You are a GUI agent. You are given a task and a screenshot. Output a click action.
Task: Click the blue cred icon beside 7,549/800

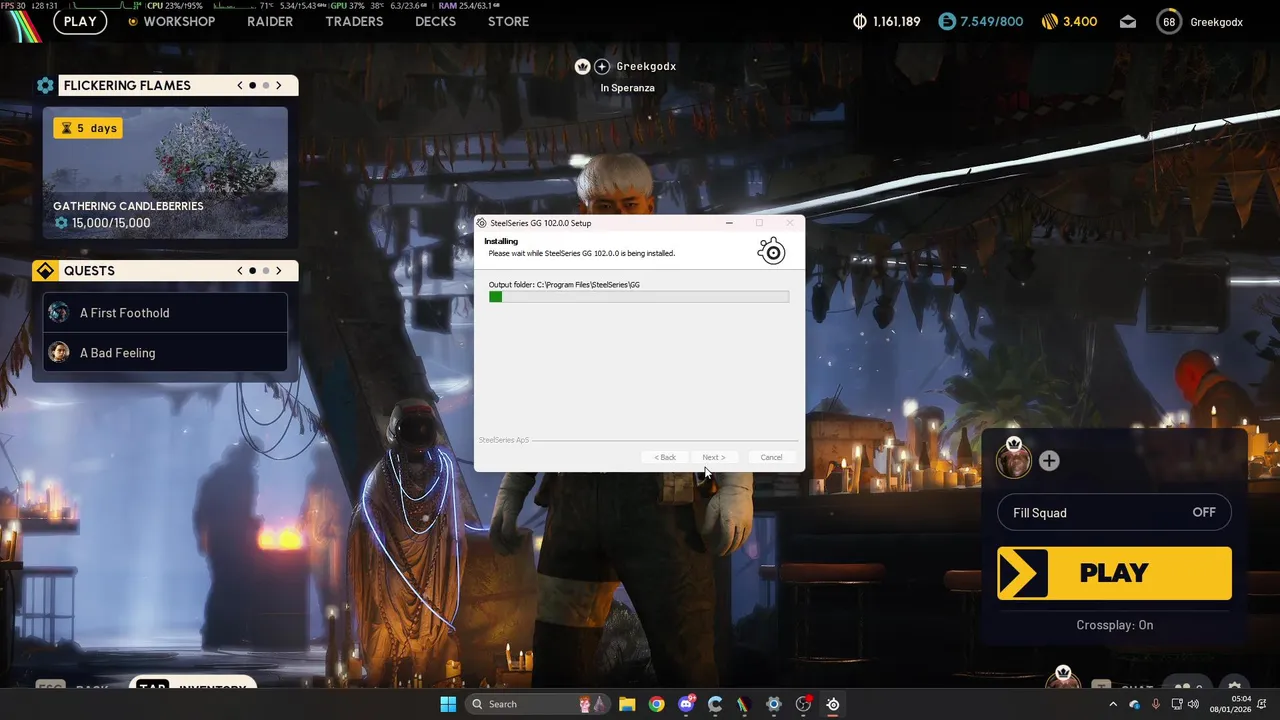coord(947,21)
